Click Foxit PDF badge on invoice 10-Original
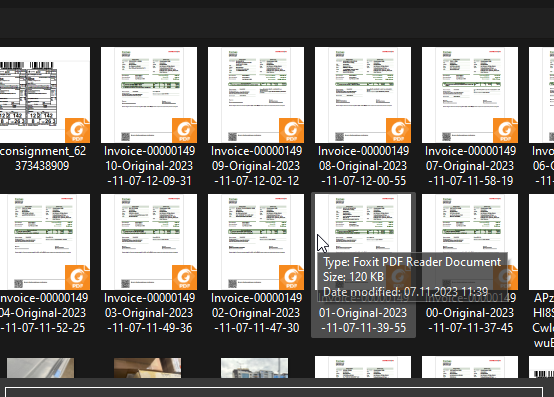Image resolution: width=554 pixels, height=397 pixels. coord(184,130)
